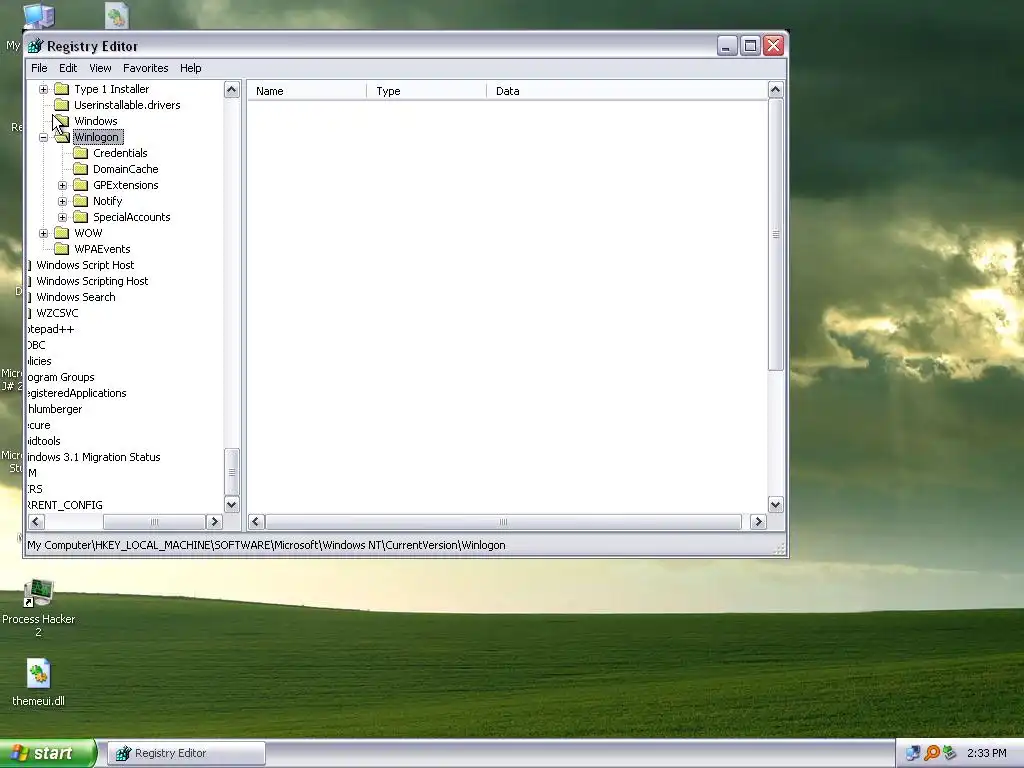Viewport: 1024px width, 768px height.
Task: Minimize the Registry Editor window
Action: (727, 46)
